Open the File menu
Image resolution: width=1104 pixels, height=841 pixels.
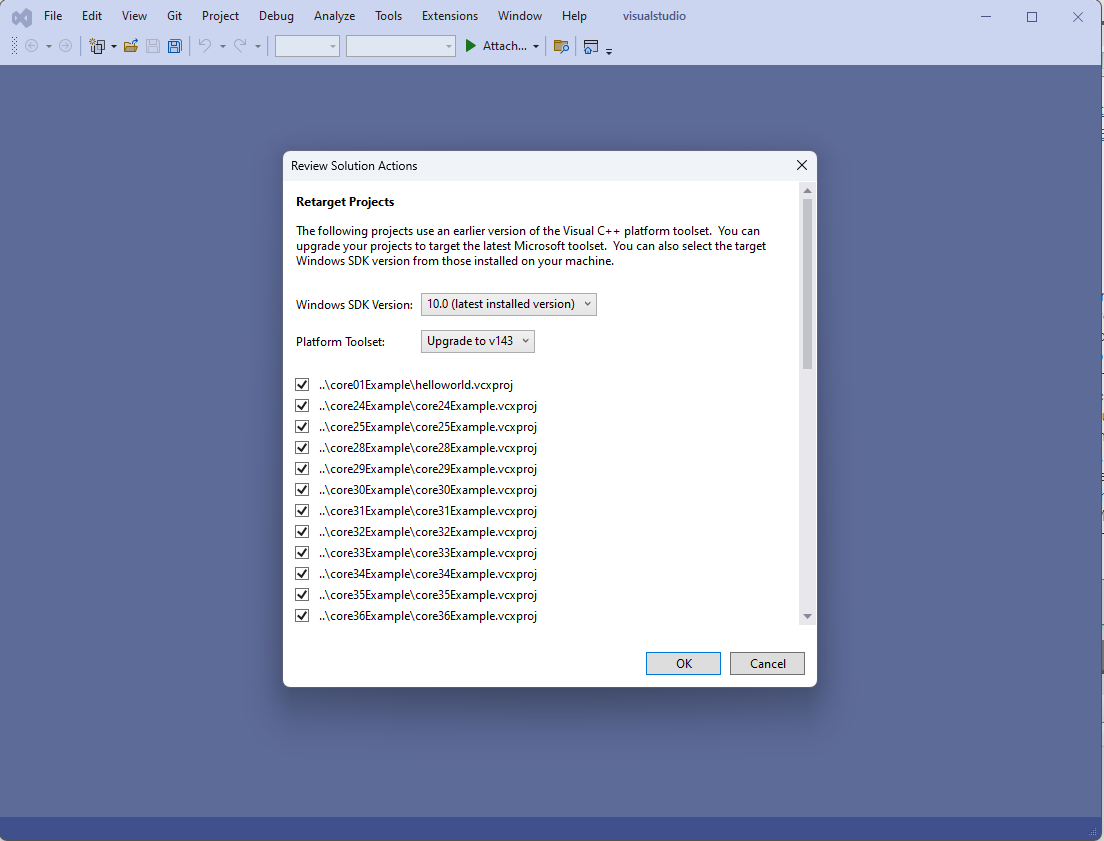(53, 15)
